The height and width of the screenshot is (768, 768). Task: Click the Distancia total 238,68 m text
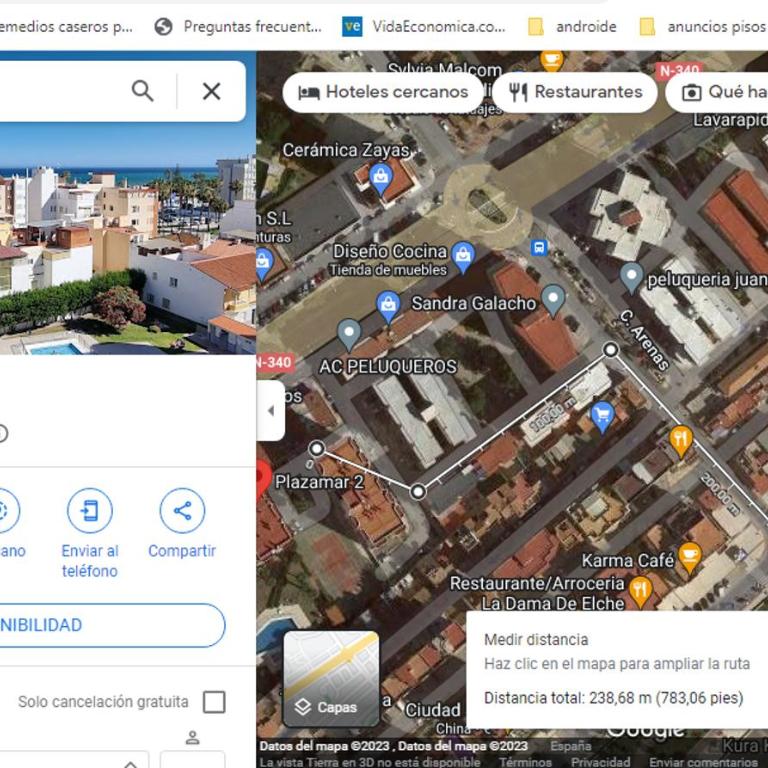[x=613, y=697]
